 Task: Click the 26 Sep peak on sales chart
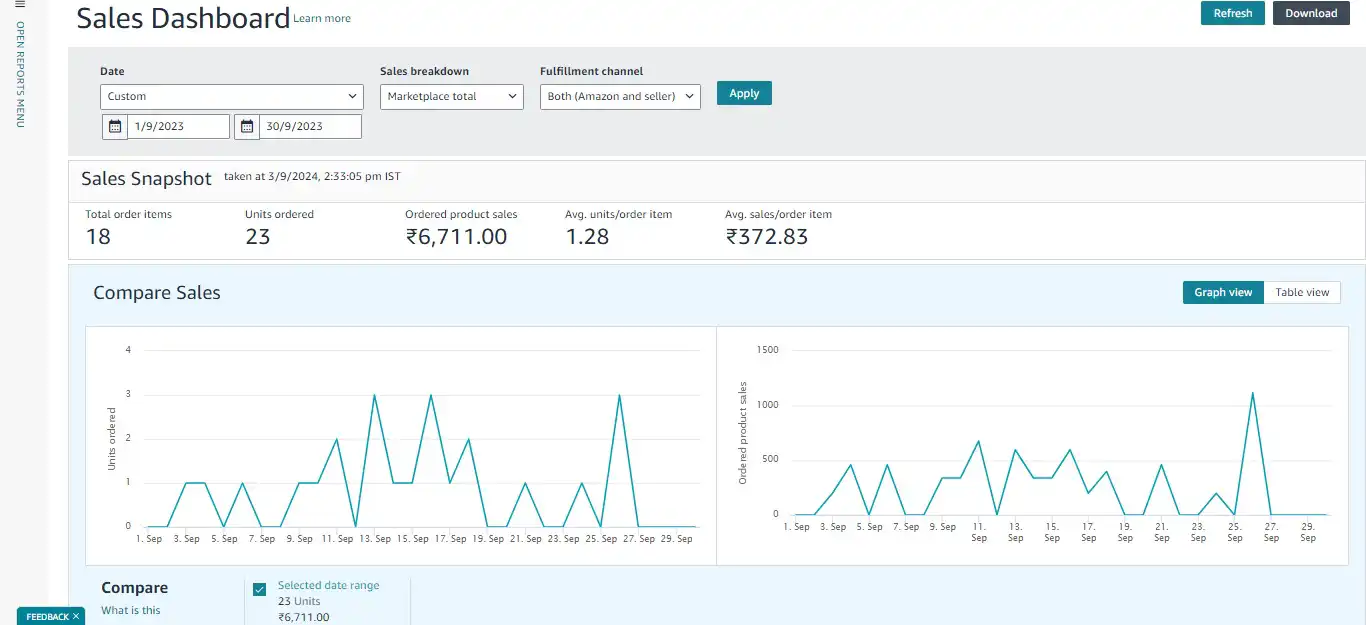[1252, 393]
